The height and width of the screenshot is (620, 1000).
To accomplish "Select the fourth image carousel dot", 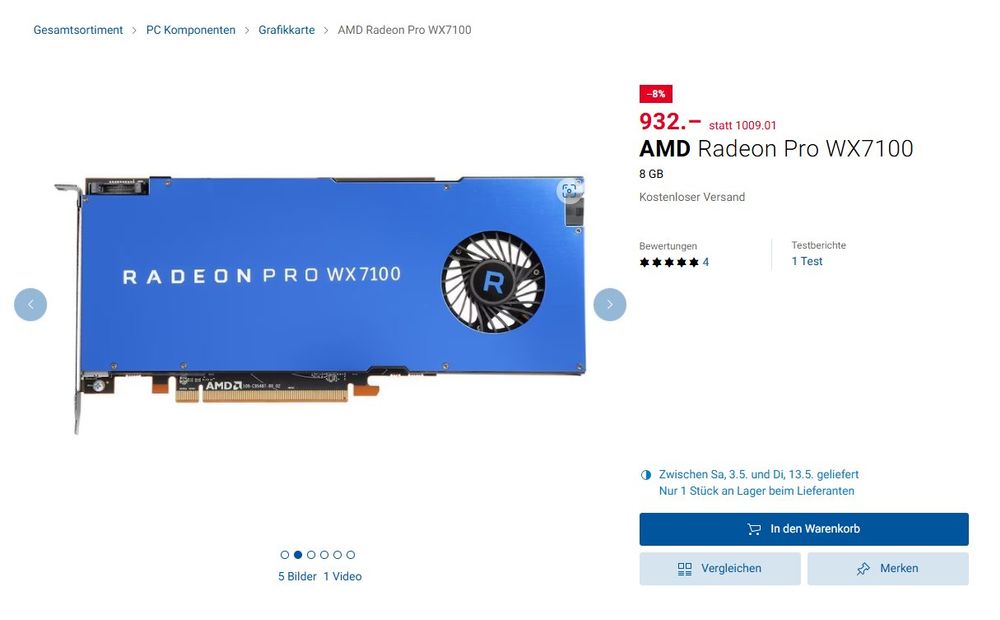I will coord(324,555).
